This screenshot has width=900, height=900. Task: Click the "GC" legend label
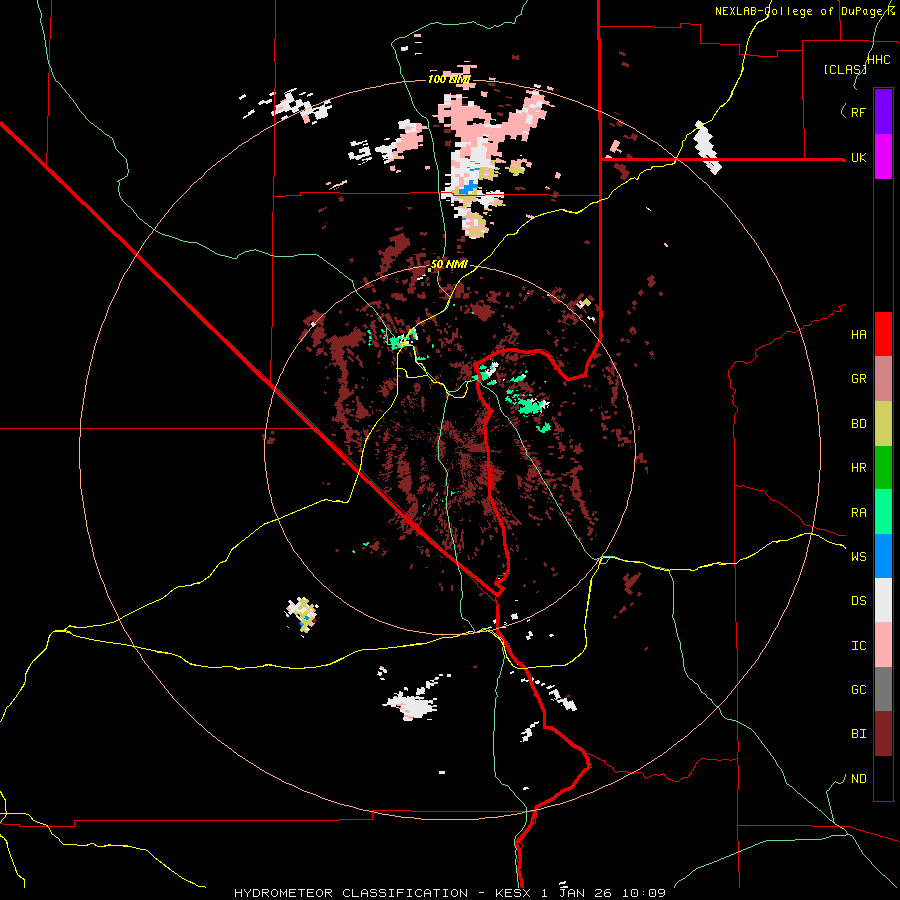point(859,690)
